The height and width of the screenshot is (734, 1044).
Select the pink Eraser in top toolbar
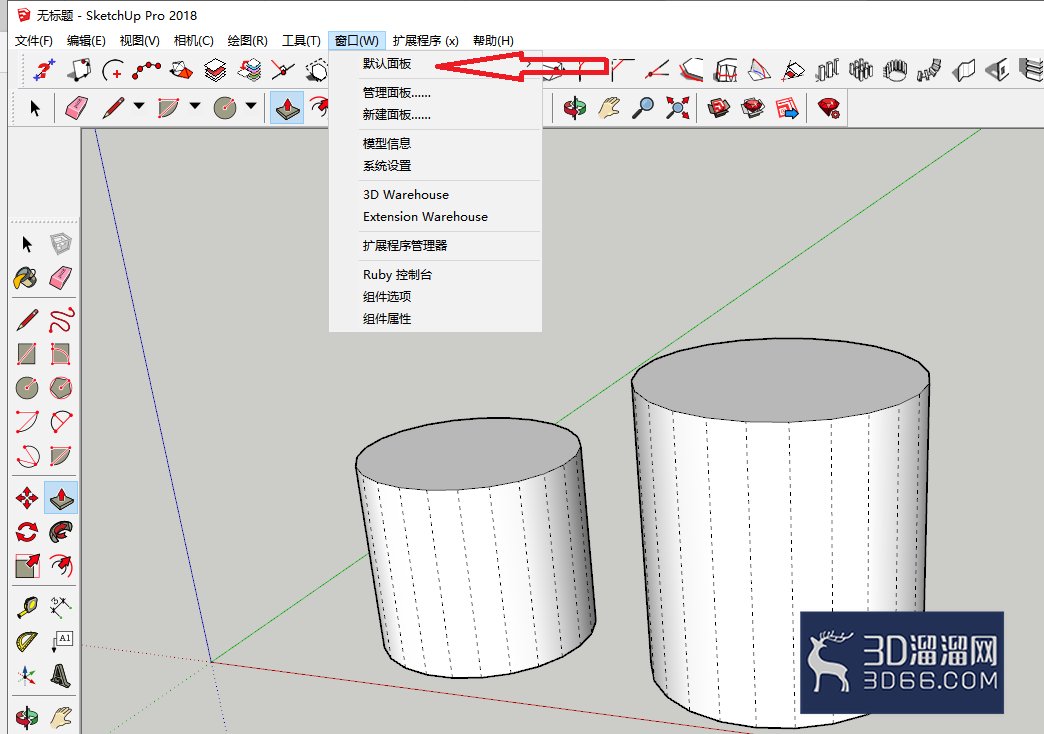[x=76, y=107]
